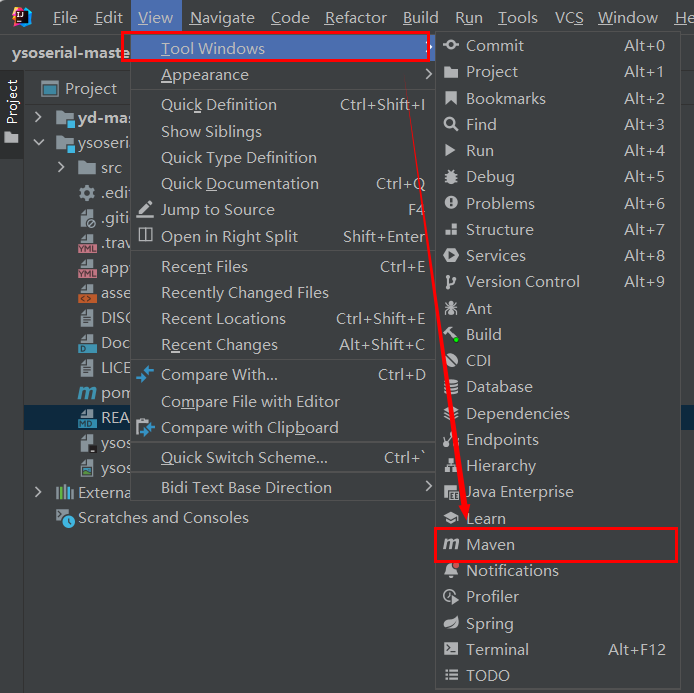The image size is (694, 693).
Task: Expand the yd-mas project folder
Action: pos(38,117)
